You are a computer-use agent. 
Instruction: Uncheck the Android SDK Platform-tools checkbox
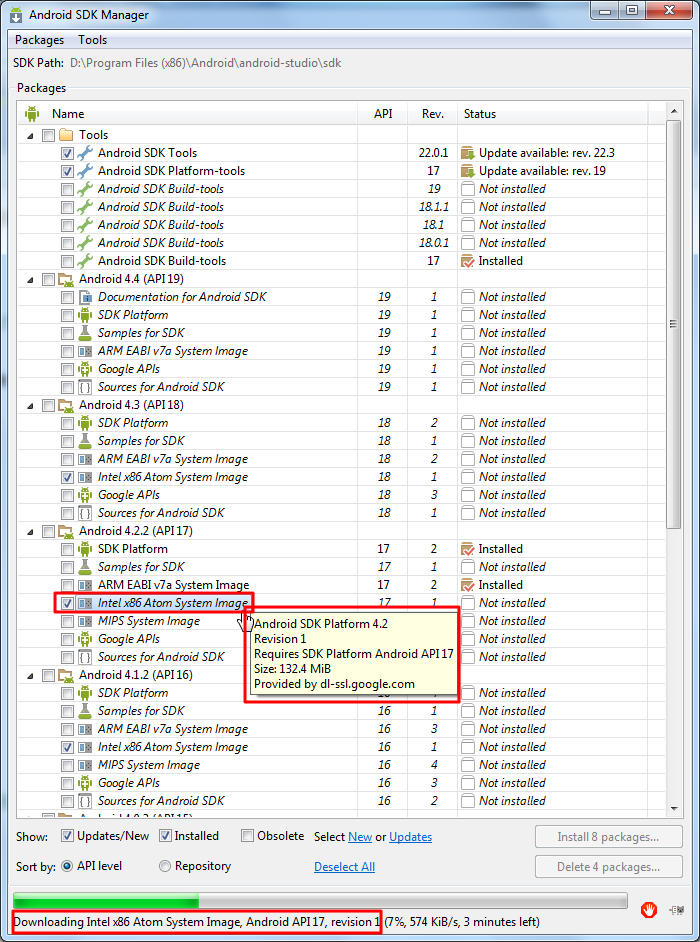(x=67, y=171)
